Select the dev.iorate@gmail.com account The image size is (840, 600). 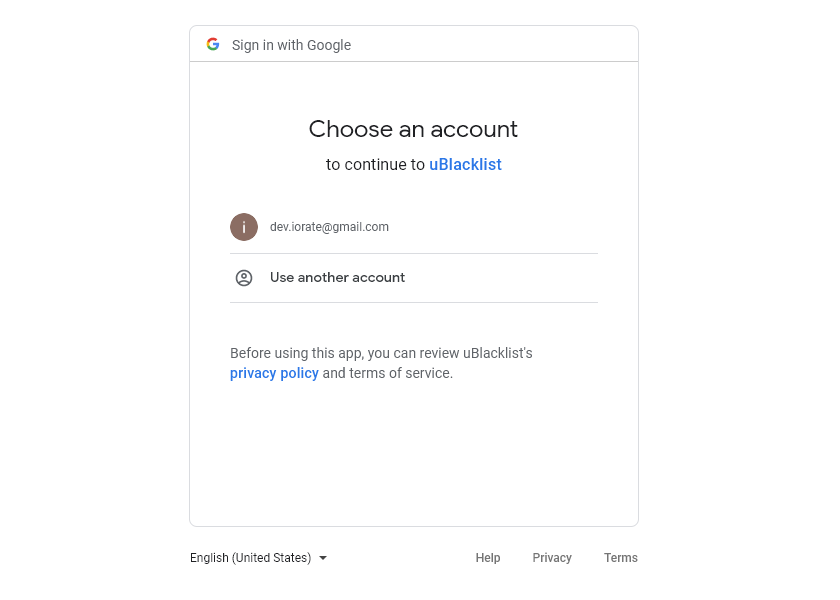click(329, 227)
